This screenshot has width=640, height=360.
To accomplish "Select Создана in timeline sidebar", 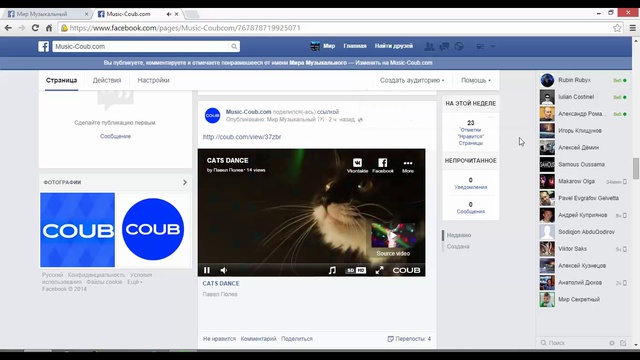I will (x=458, y=247).
